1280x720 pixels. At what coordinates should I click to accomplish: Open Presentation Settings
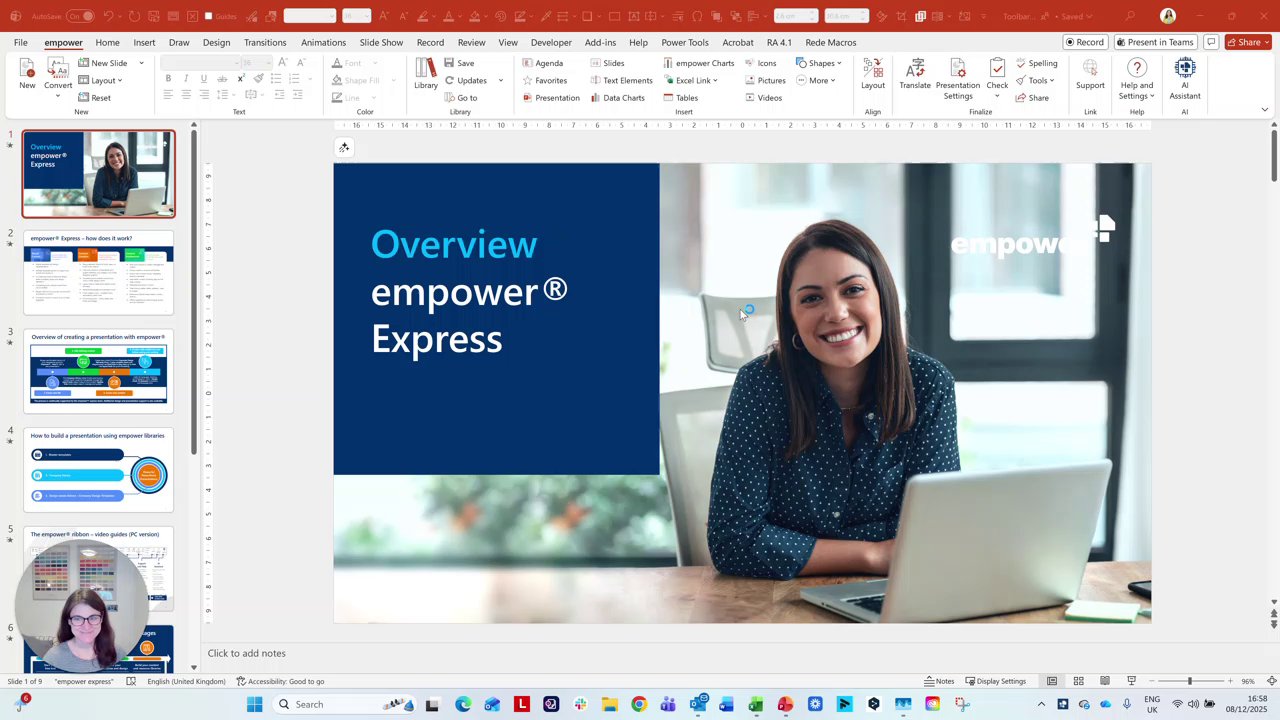958,78
